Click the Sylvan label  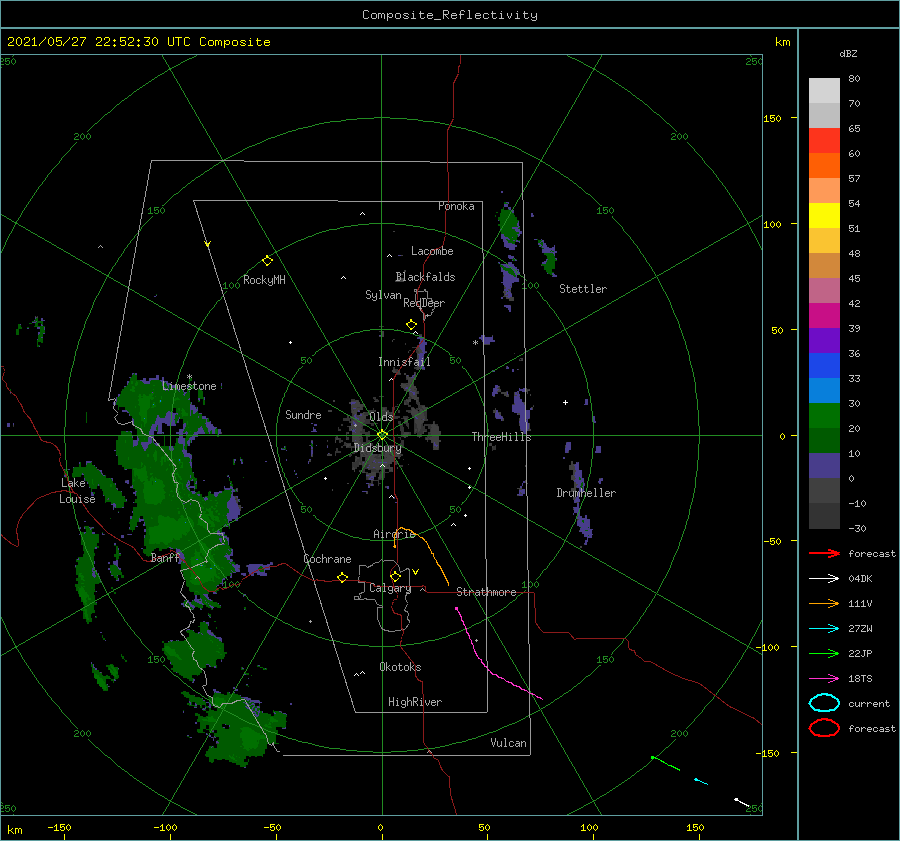(x=383, y=295)
